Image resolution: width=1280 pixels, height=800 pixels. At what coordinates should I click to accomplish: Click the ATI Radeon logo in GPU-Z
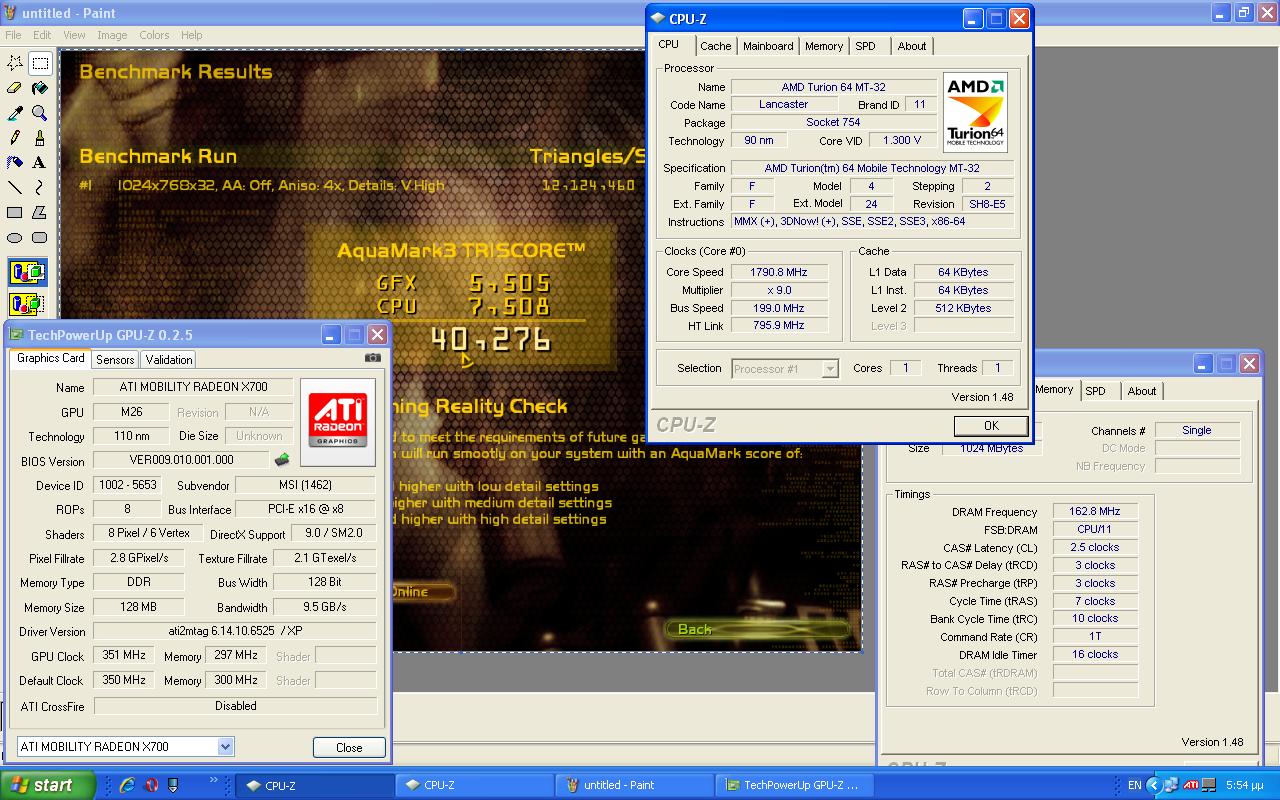click(338, 421)
